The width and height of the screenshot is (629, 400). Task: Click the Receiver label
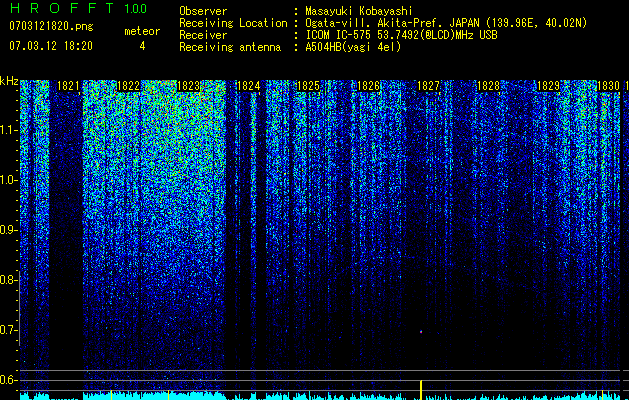tap(203, 35)
